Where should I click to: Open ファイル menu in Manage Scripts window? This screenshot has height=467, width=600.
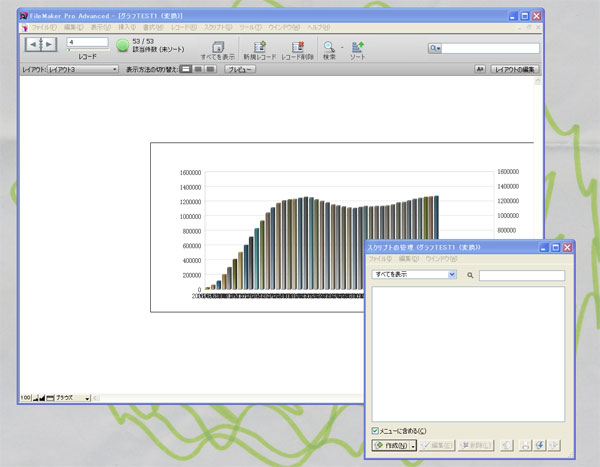coord(380,259)
